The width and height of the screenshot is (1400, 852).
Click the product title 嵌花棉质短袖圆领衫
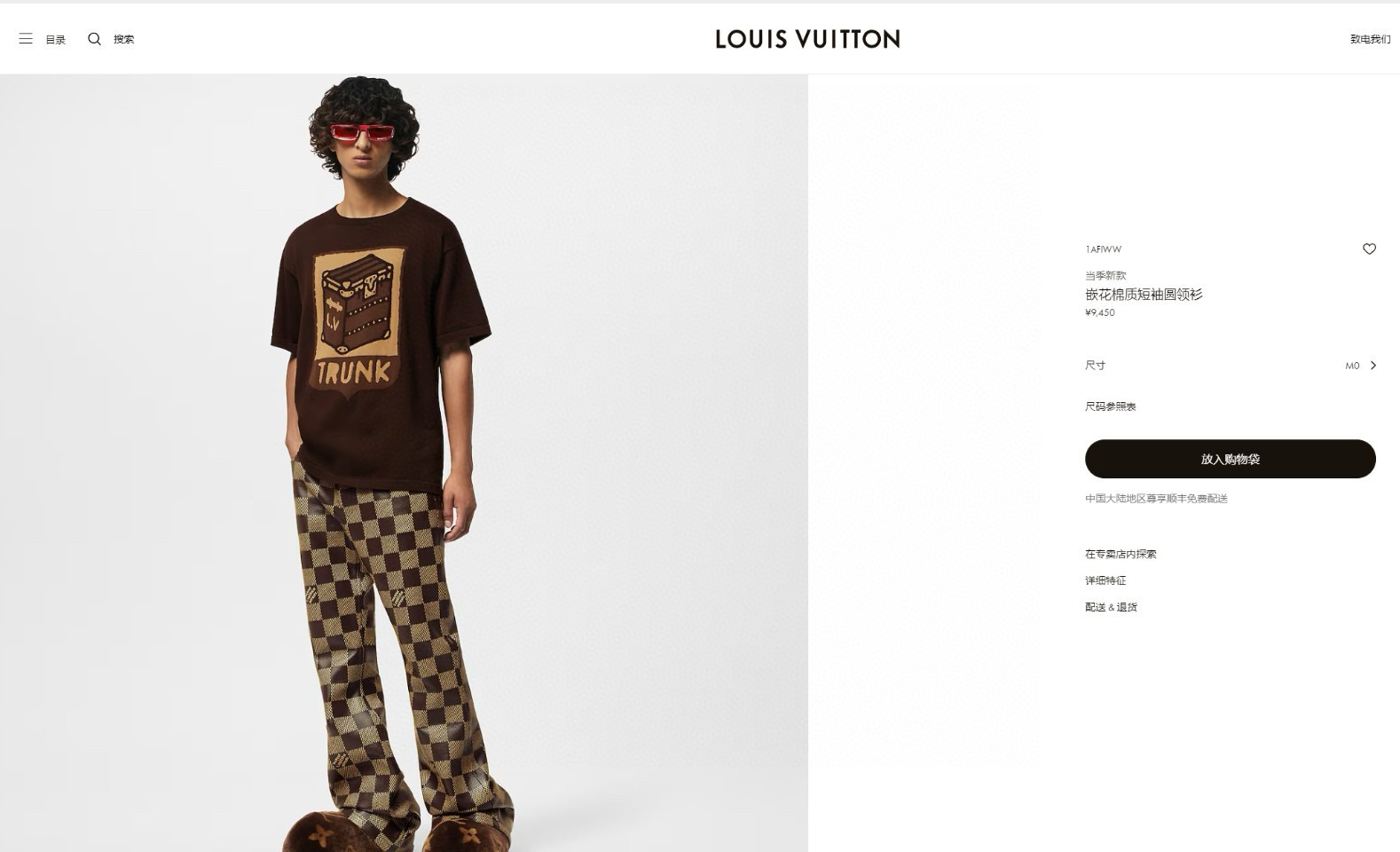1144,295
